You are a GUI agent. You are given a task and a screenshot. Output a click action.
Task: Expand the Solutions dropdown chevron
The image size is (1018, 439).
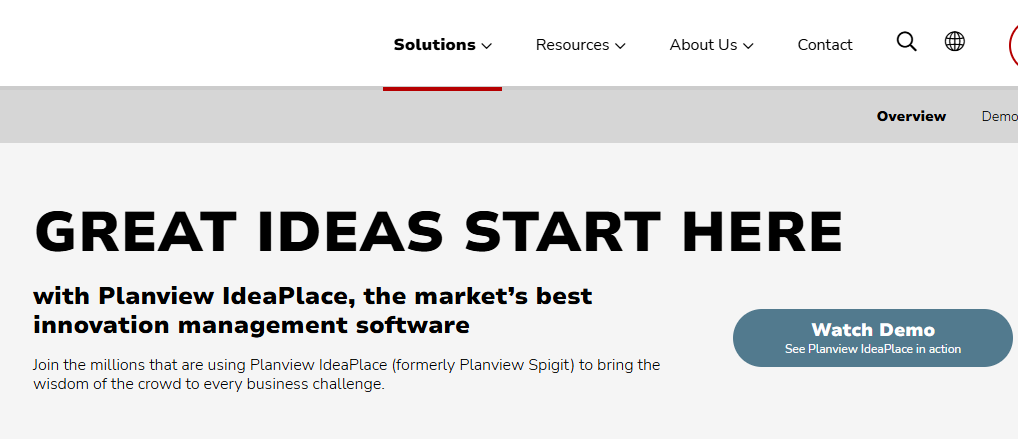click(x=486, y=46)
